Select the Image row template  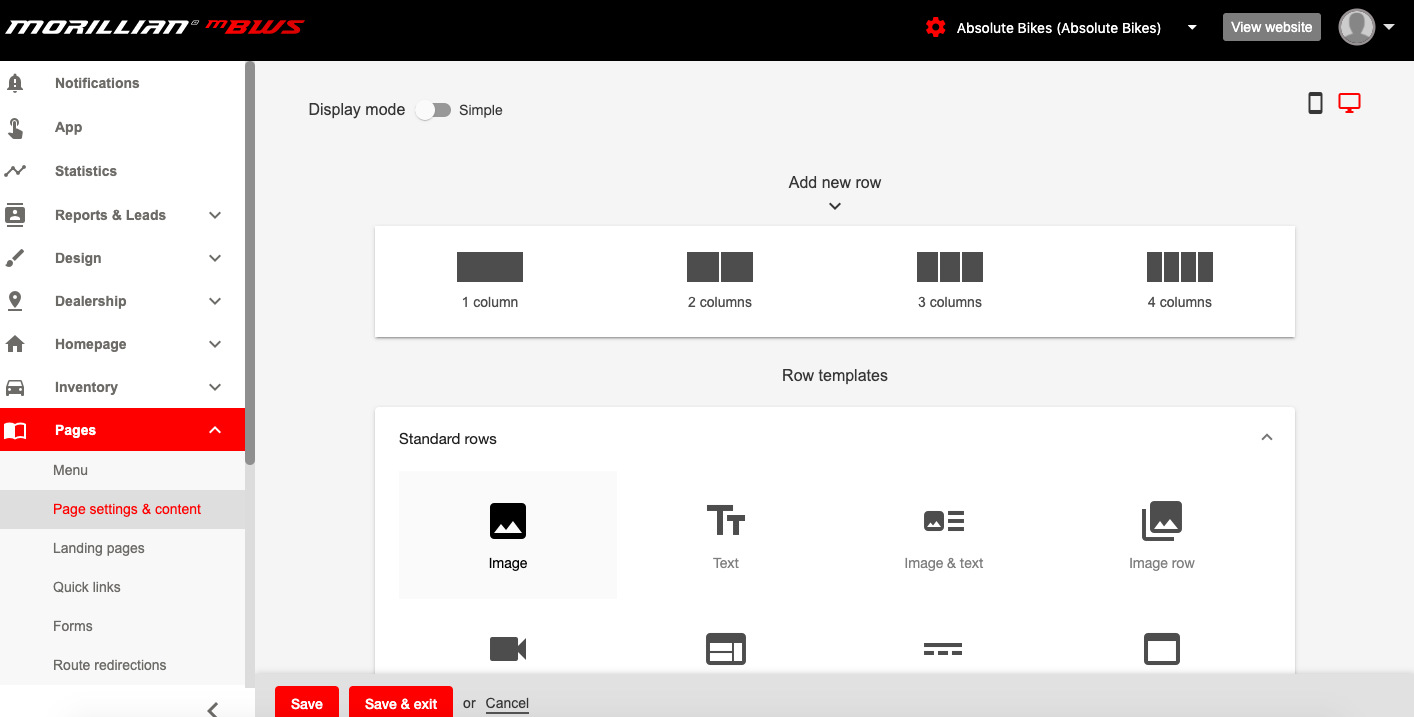click(508, 534)
